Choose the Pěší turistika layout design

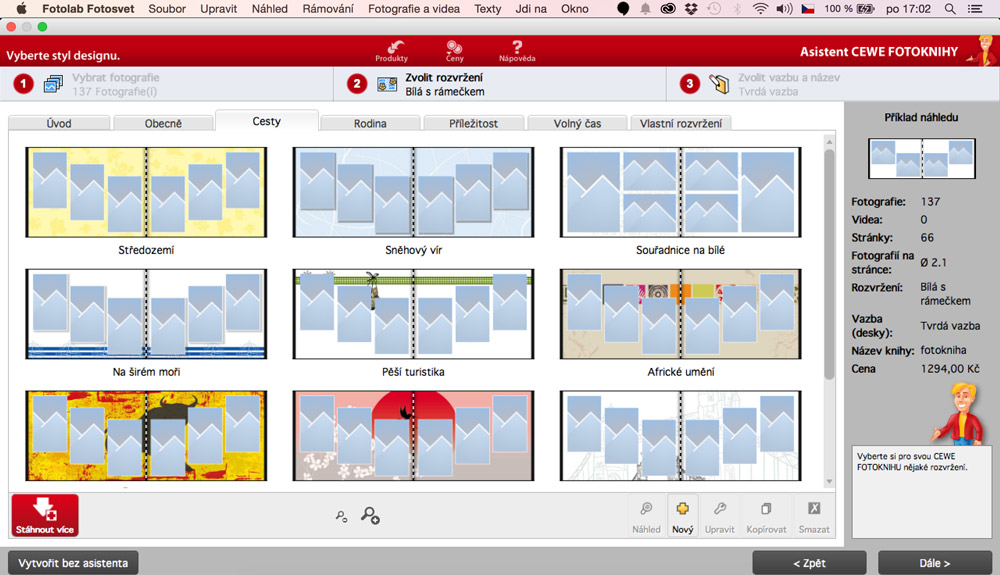(413, 315)
